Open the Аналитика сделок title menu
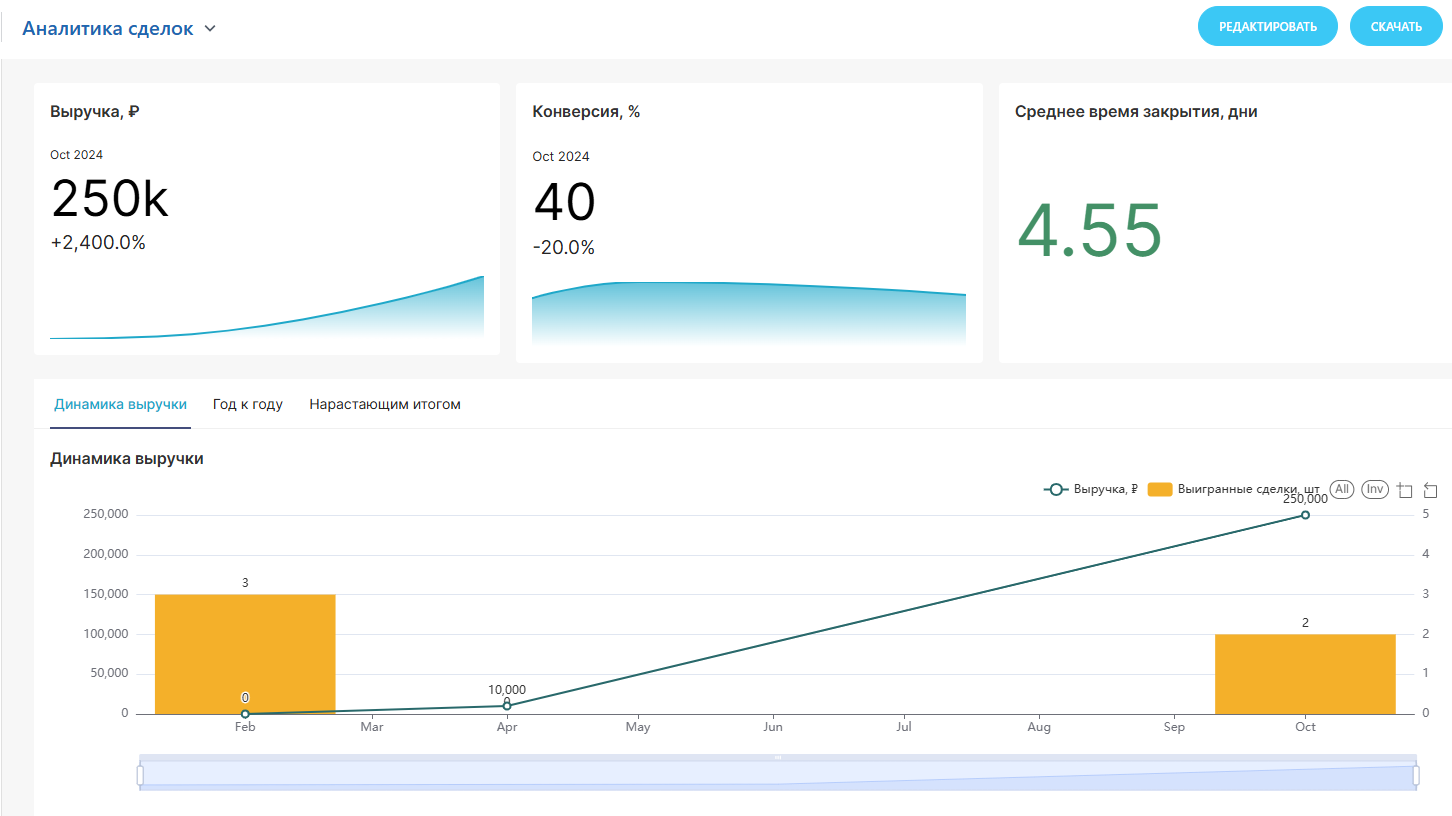 108,29
